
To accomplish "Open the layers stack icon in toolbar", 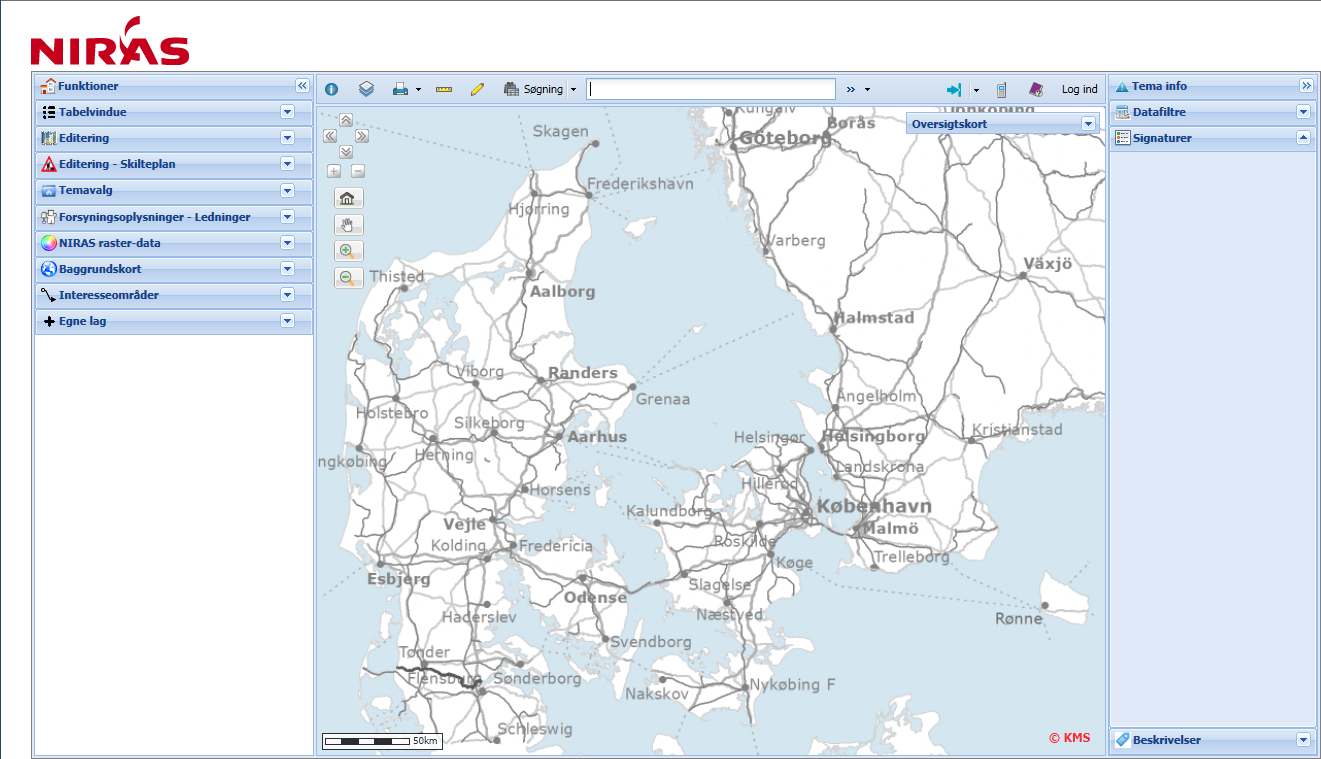I will (367, 89).
